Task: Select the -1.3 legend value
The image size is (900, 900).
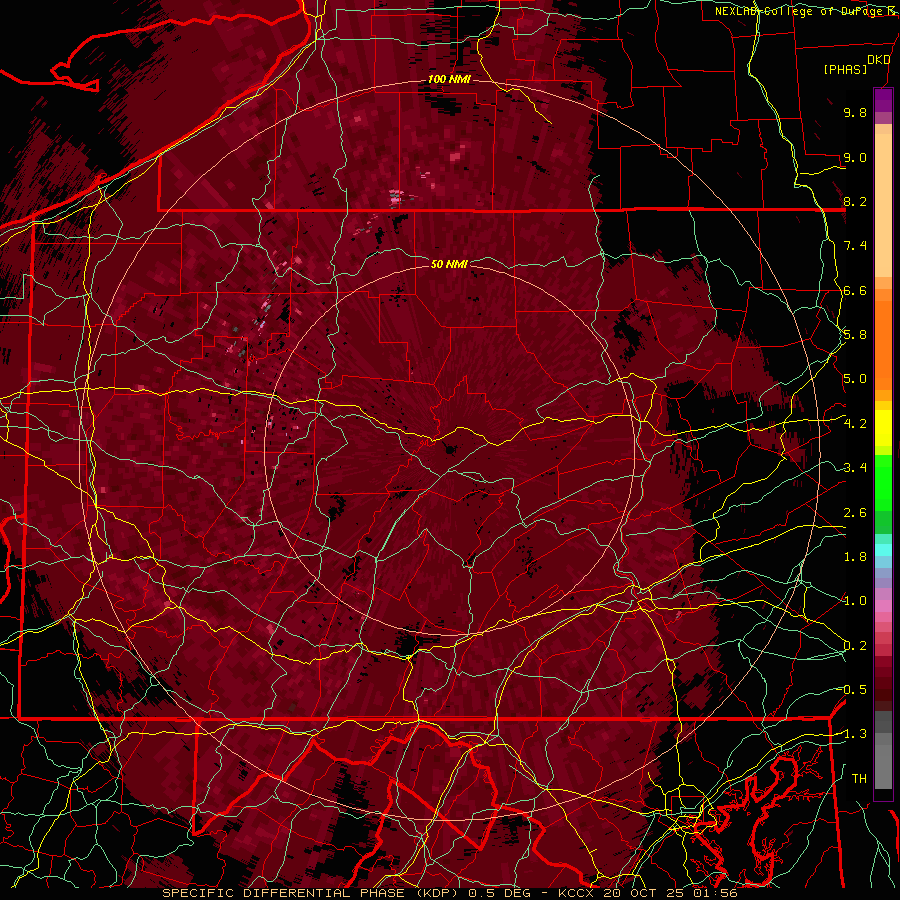Action: pyautogui.click(x=852, y=734)
